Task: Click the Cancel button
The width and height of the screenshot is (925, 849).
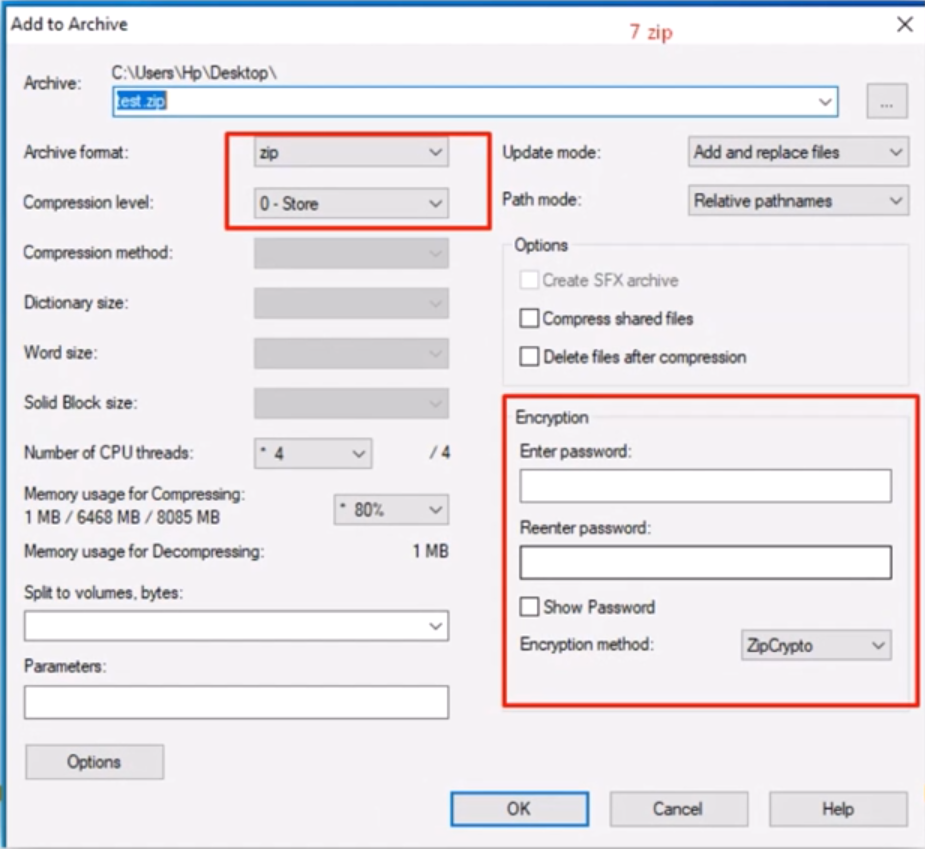Action: coord(679,809)
